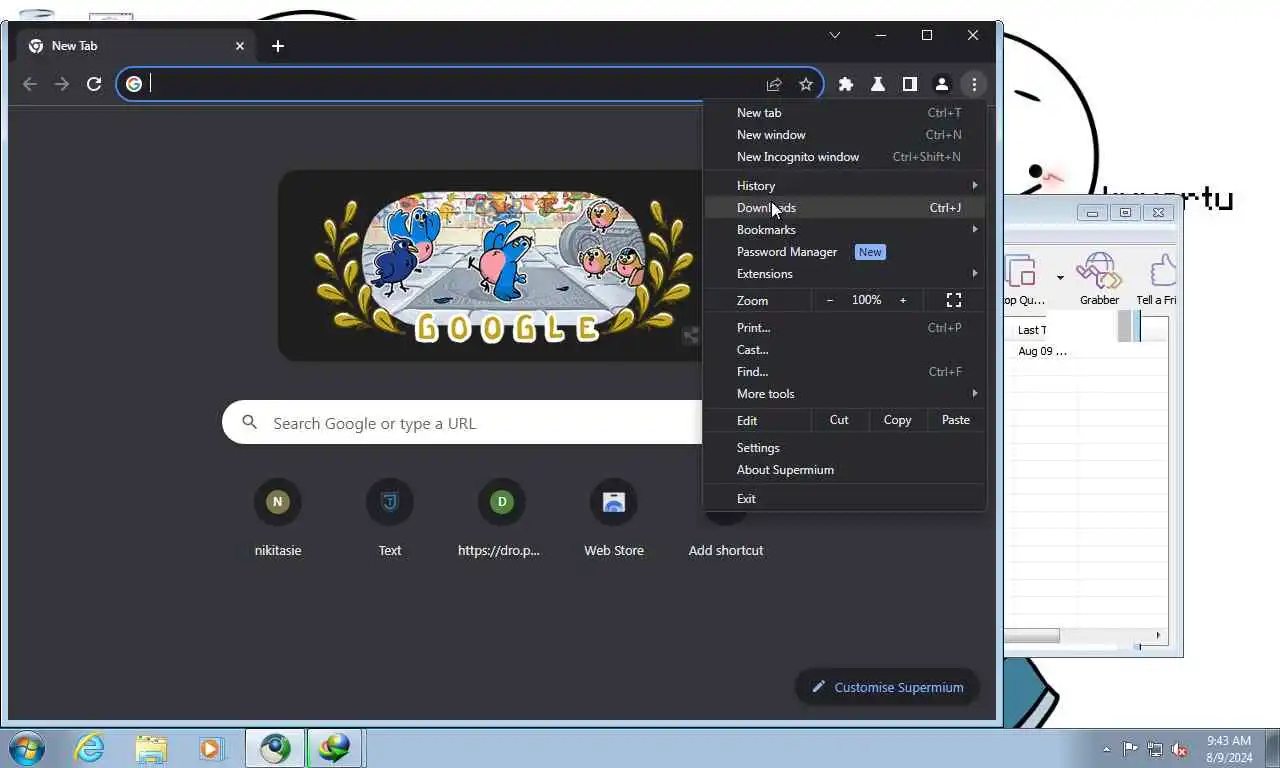Click Customise Supermium button
The height and width of the screenshot is (768, 1280).
point(887,687)
